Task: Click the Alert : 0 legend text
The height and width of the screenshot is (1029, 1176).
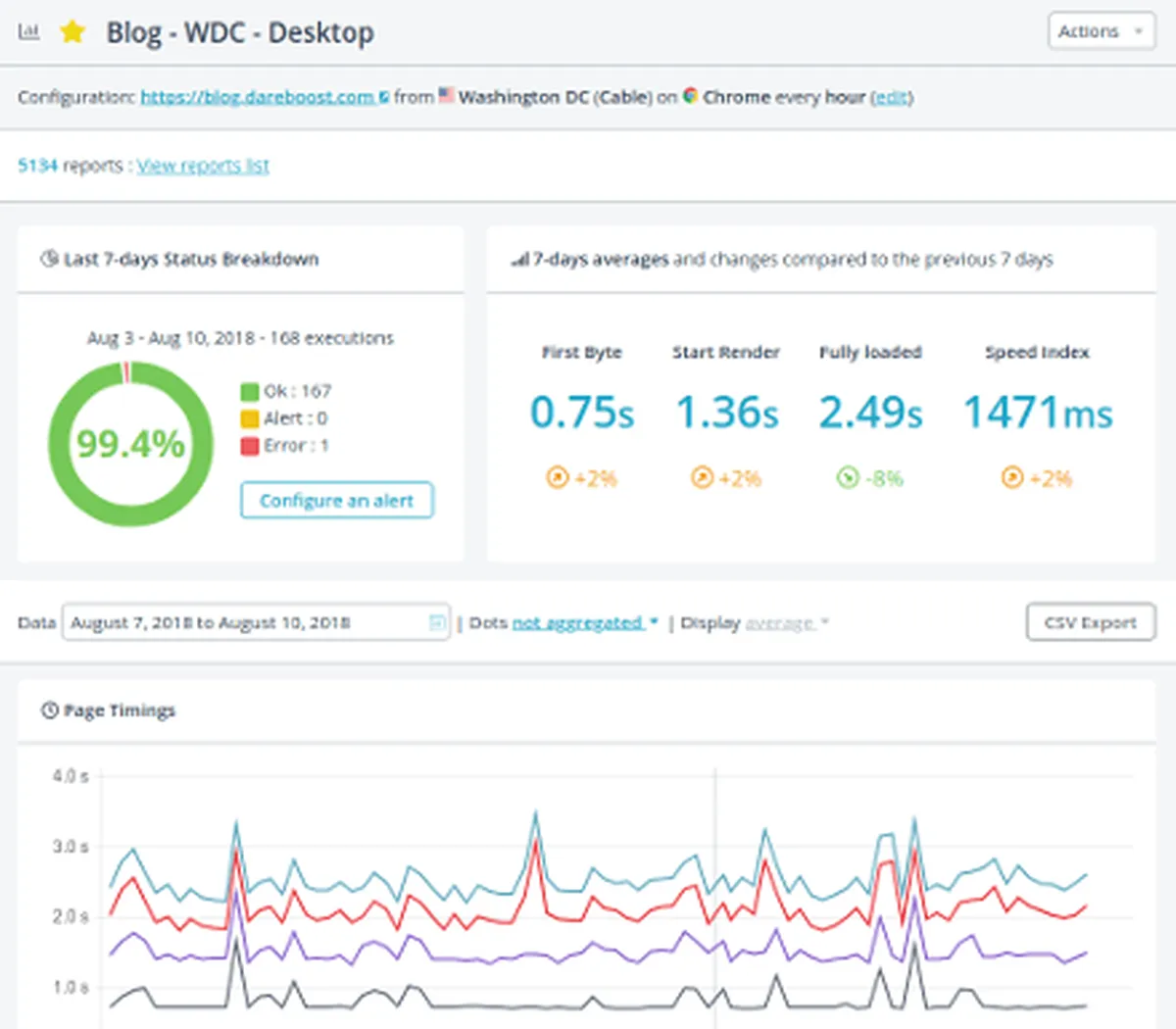Action: (x=296, y=418)
